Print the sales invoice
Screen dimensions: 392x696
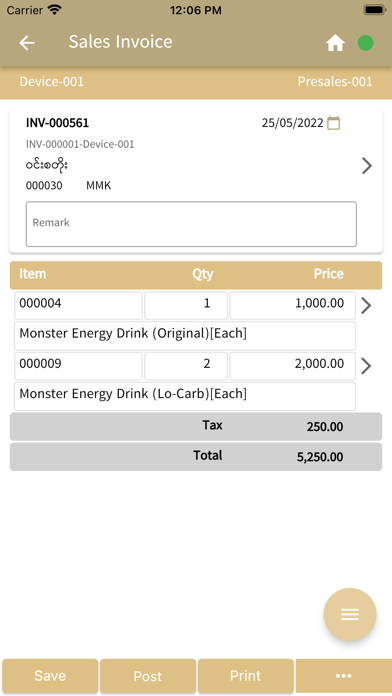245,676
